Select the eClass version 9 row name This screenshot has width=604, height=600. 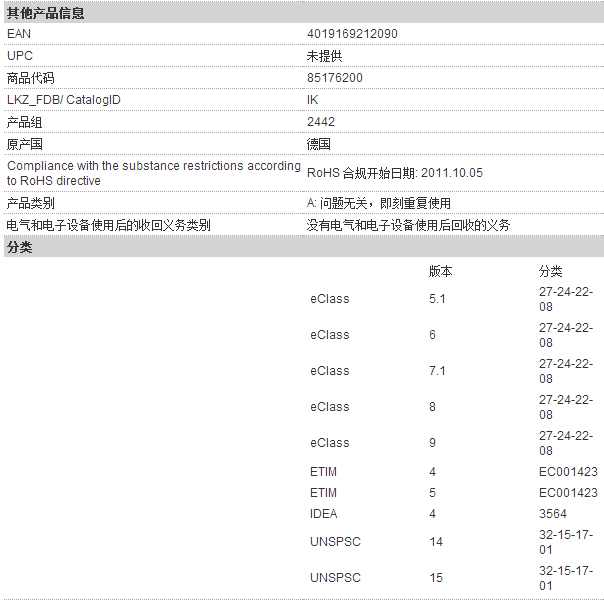tap(330, 443)
